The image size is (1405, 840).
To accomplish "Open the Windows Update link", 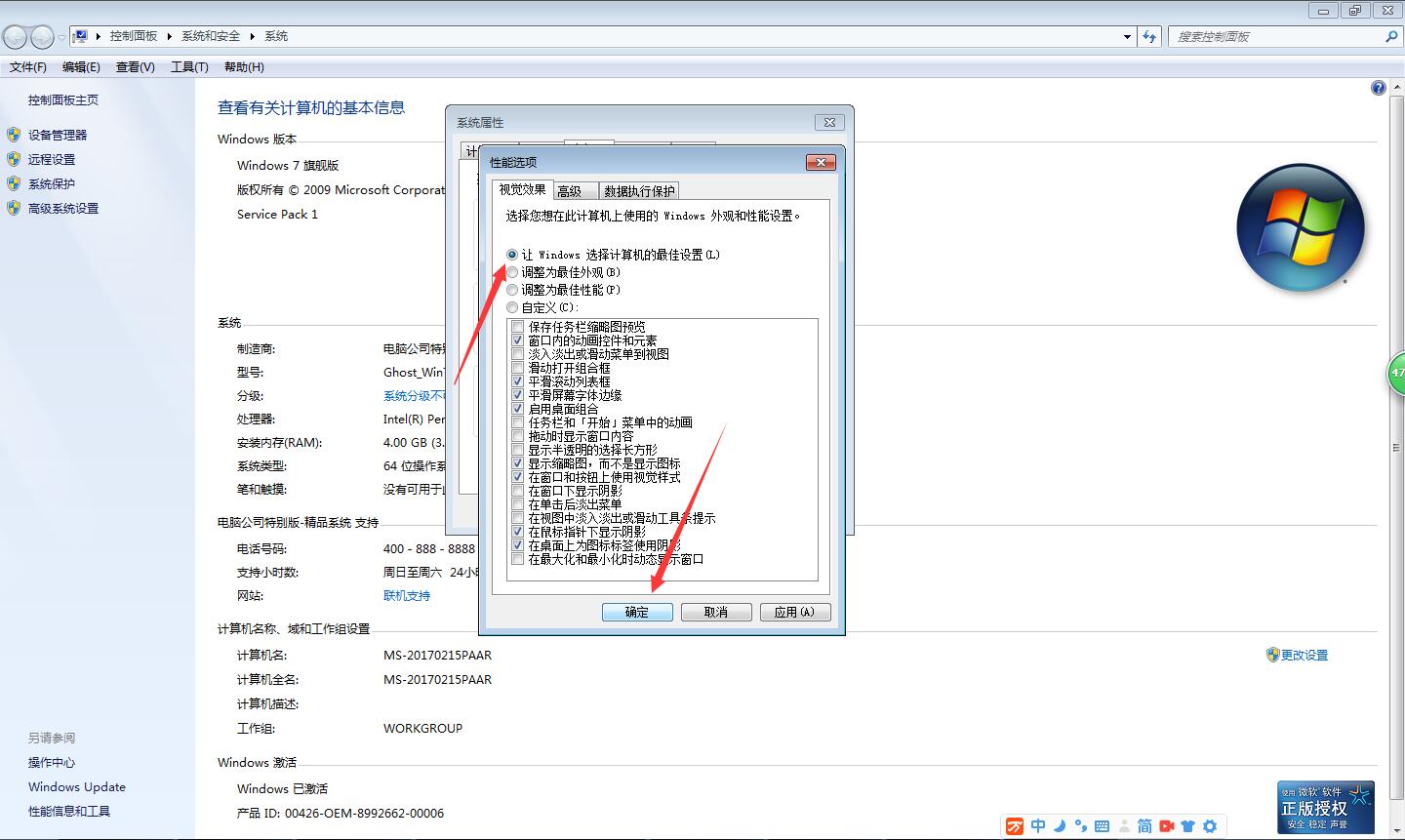I will coord(77,787).
